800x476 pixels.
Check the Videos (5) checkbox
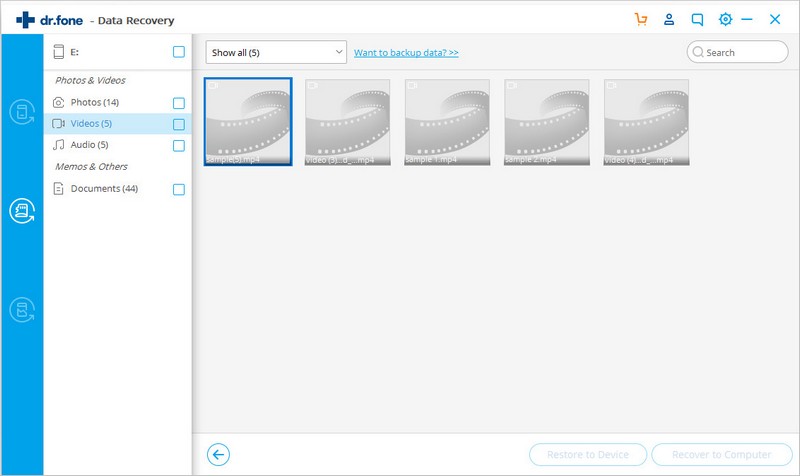[x=179, y=124]
